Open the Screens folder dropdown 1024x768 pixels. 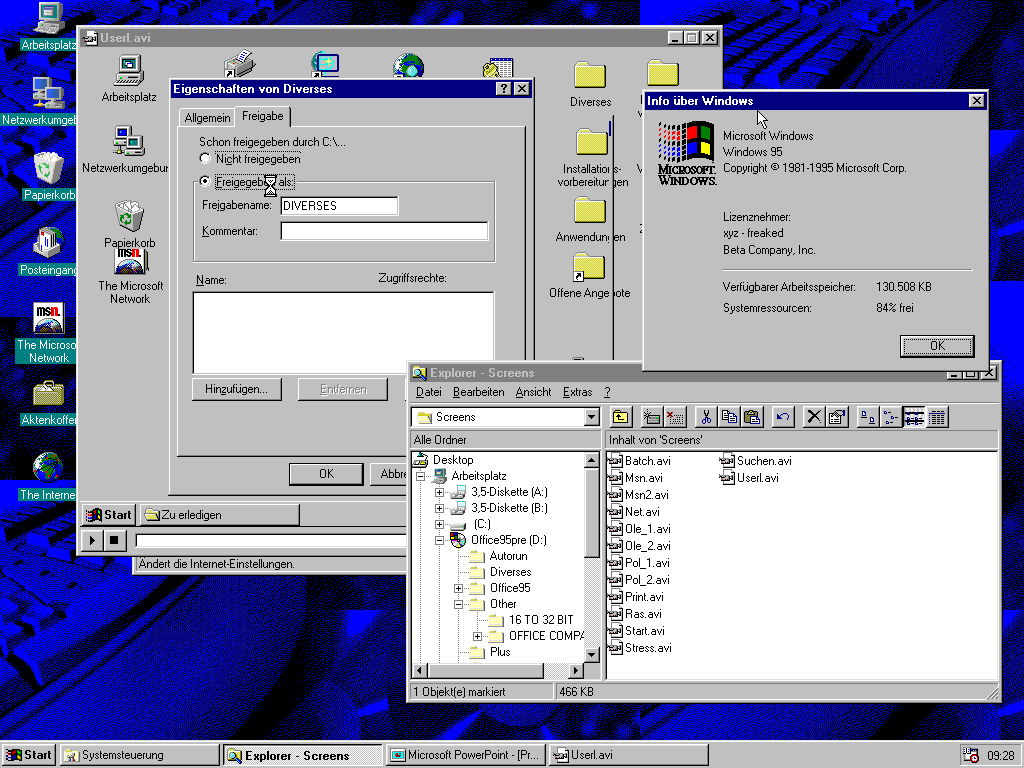(x=591, y=417)
